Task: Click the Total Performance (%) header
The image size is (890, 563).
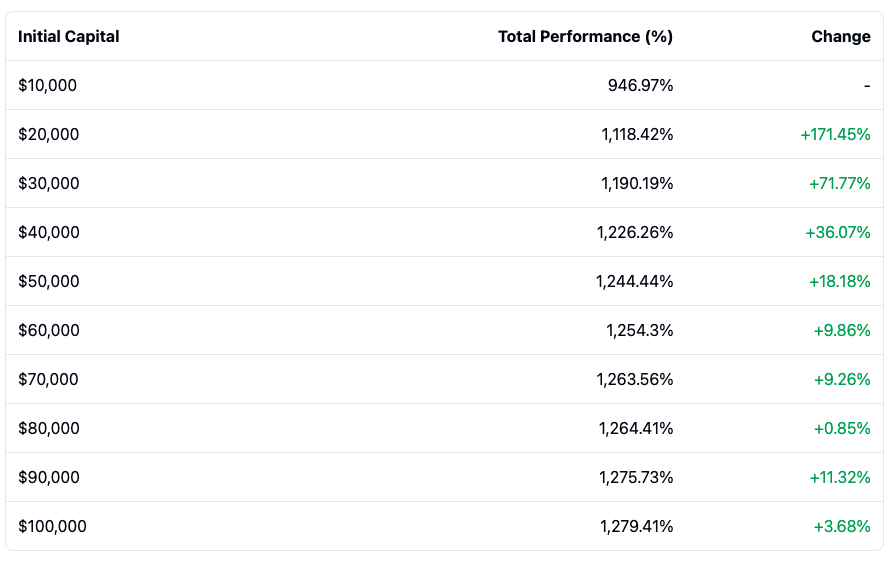Action: [x=585, y=37]
